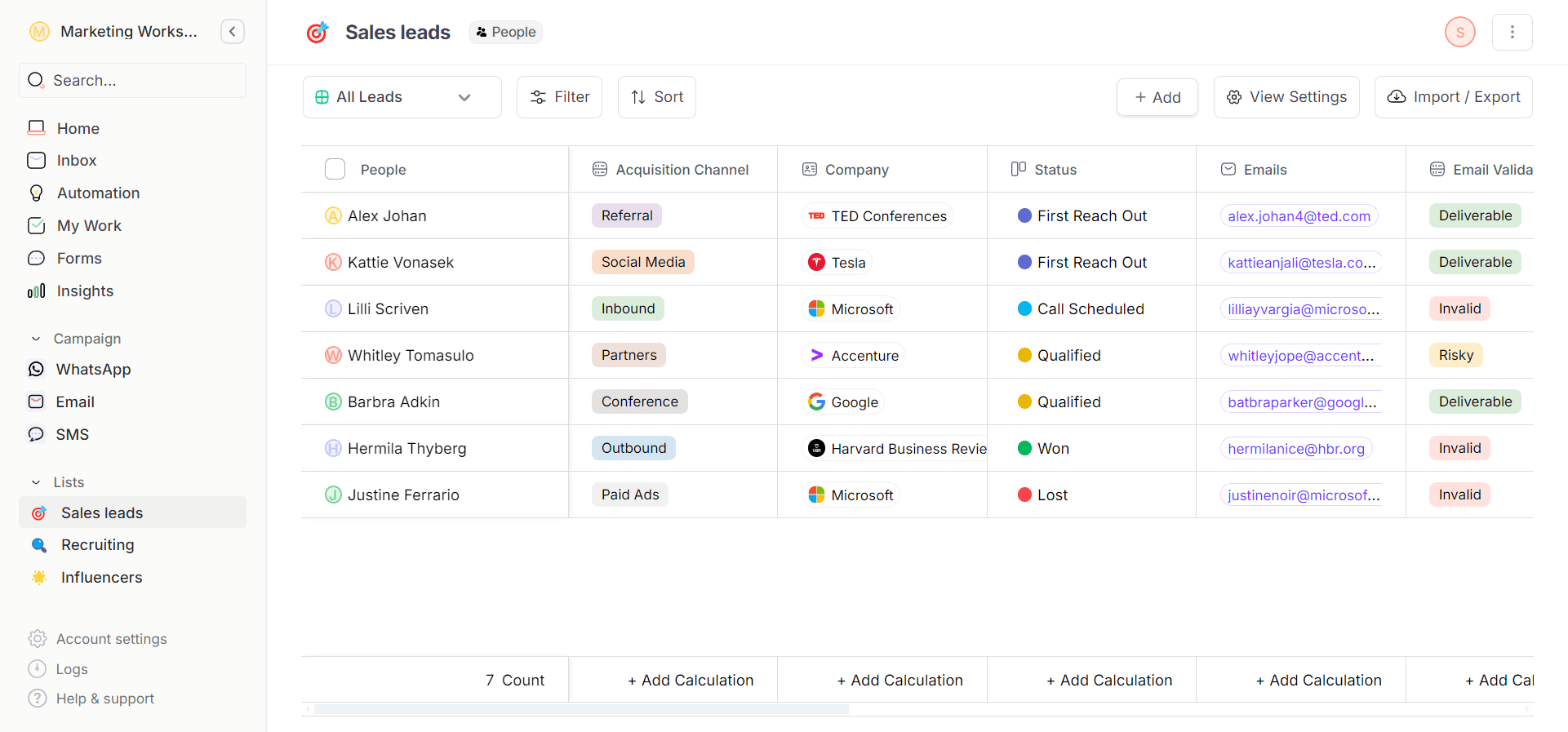The height and width of the screenshot is (732, 1568).
Task: Open the three-dot more options menu
Action: tap(1512, 32)
